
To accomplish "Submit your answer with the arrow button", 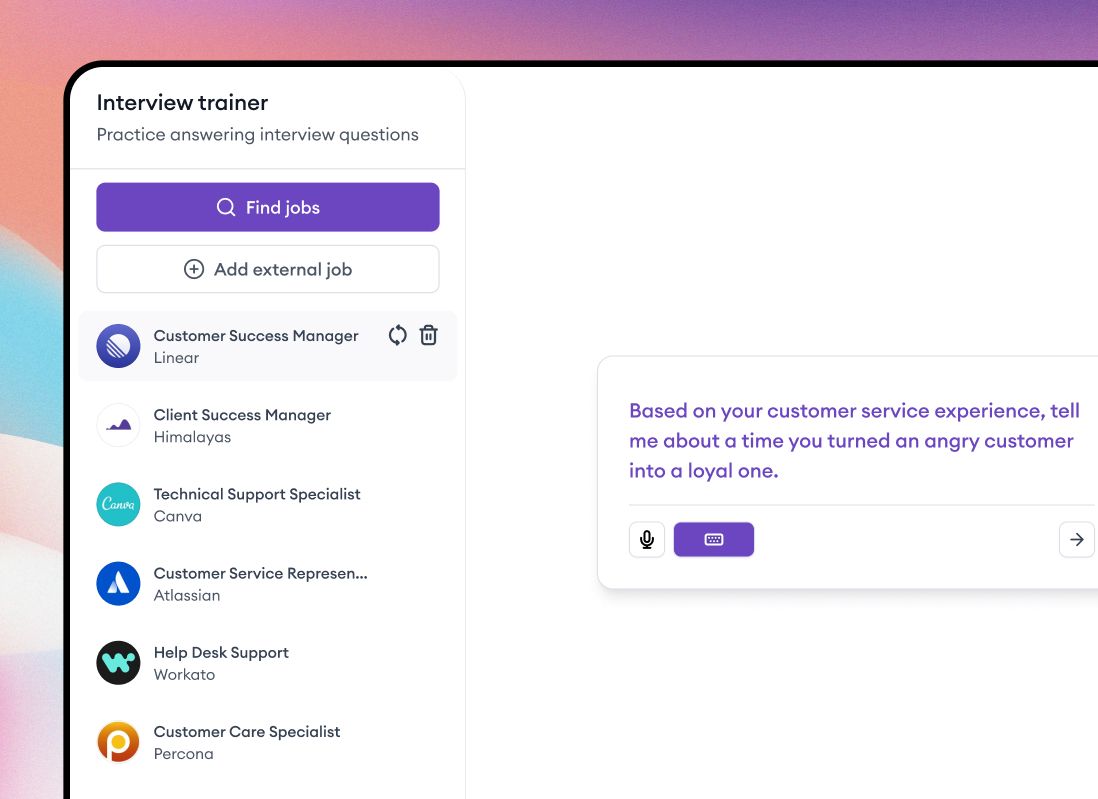I will (x=1076, y=538).
